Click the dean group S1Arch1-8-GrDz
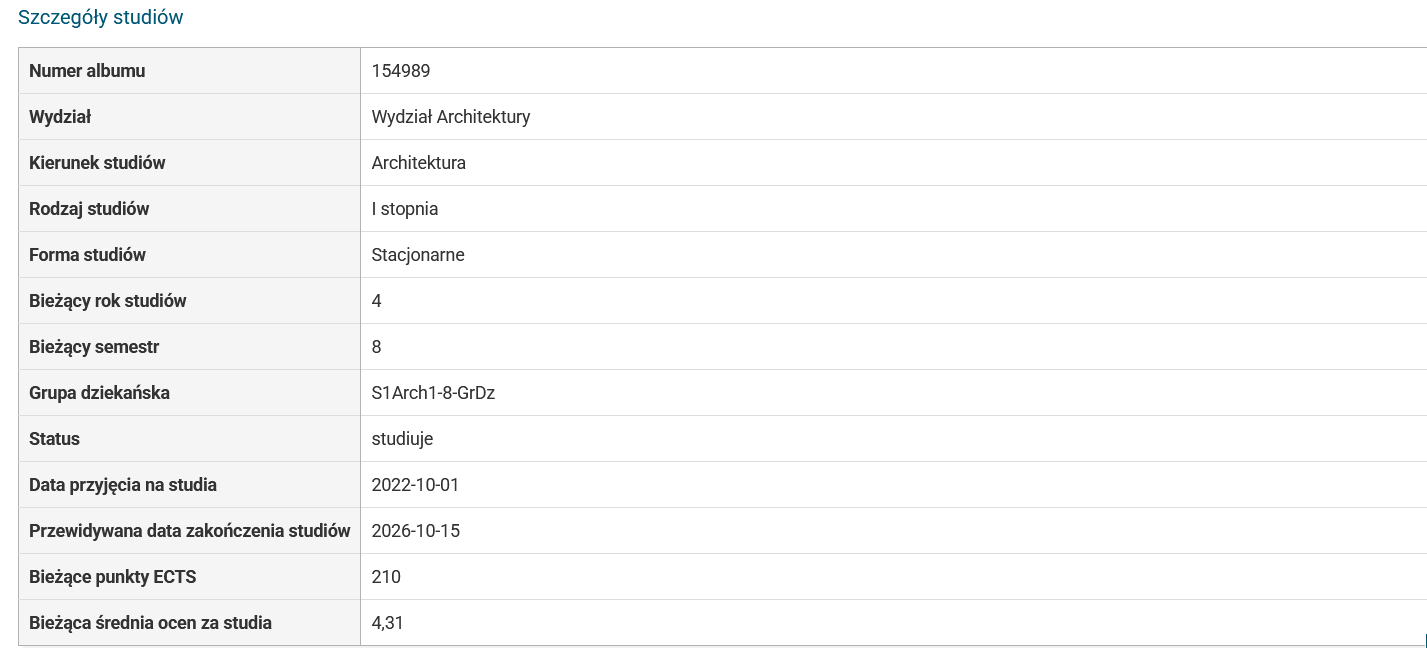This screenshot has height=648, width=1427. click(x=433, y=393)
